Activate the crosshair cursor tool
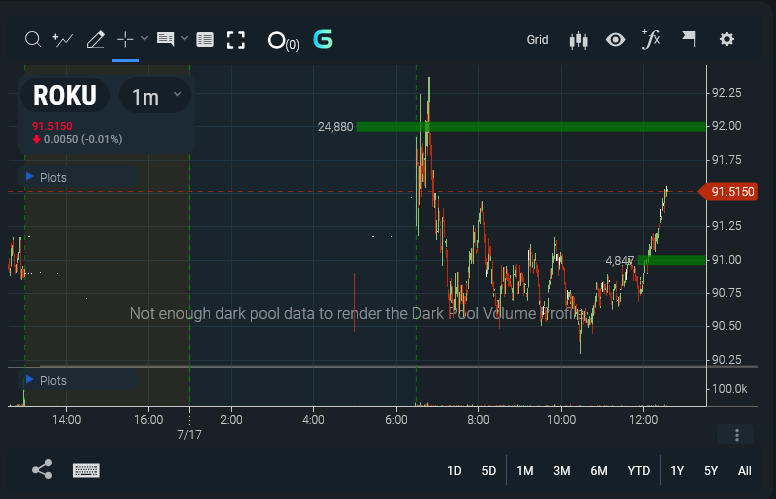The width and height of the screenshot is (776, 499). tap(125, 39)
